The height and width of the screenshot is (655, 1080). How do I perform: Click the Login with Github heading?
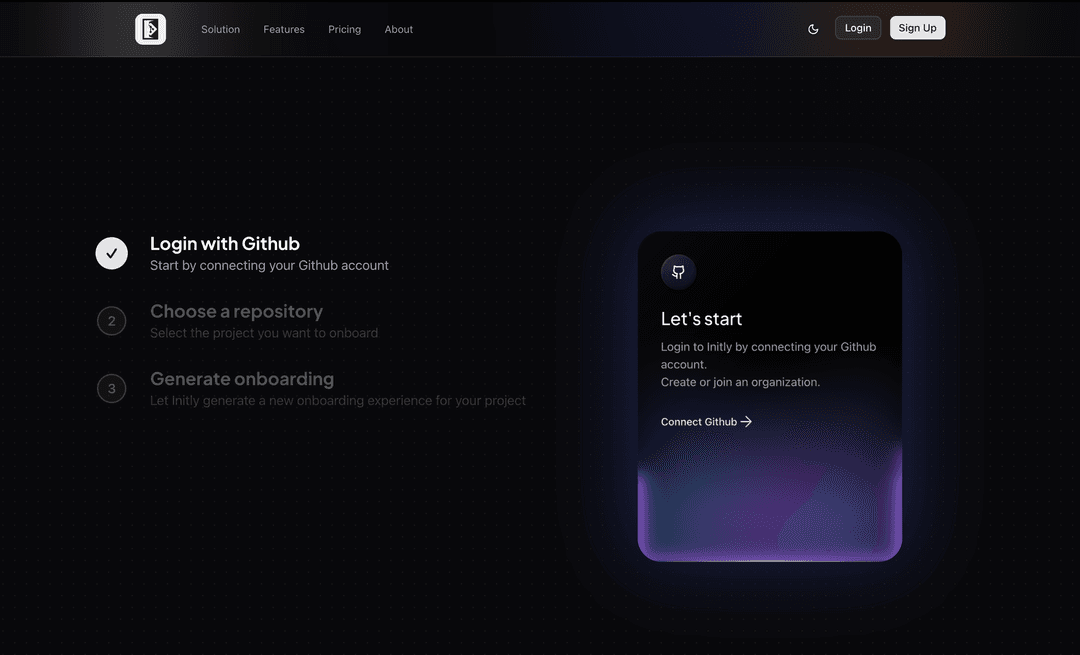point(225,244)
